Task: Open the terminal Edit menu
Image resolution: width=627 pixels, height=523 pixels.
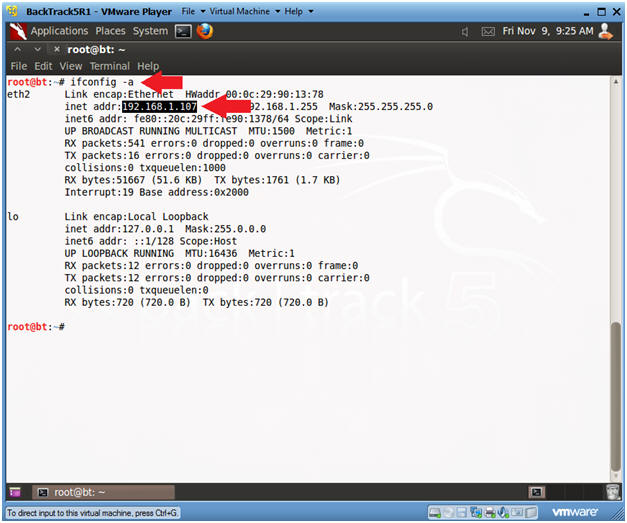Action: click(43, 66)
